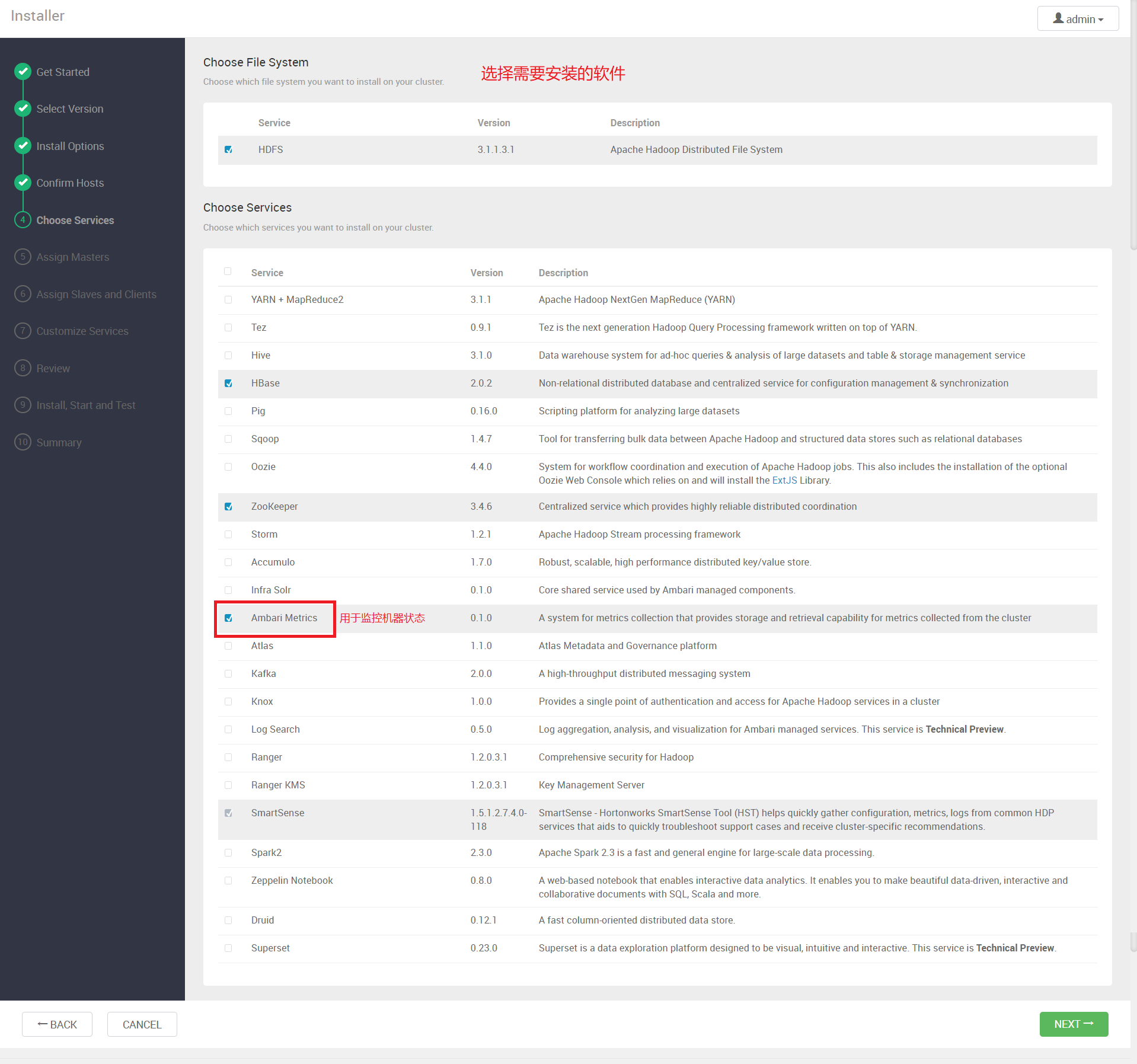The image size is (1137, 1064).
Task: Select the Hive service checkbox
Action: [x=228, y=356]
